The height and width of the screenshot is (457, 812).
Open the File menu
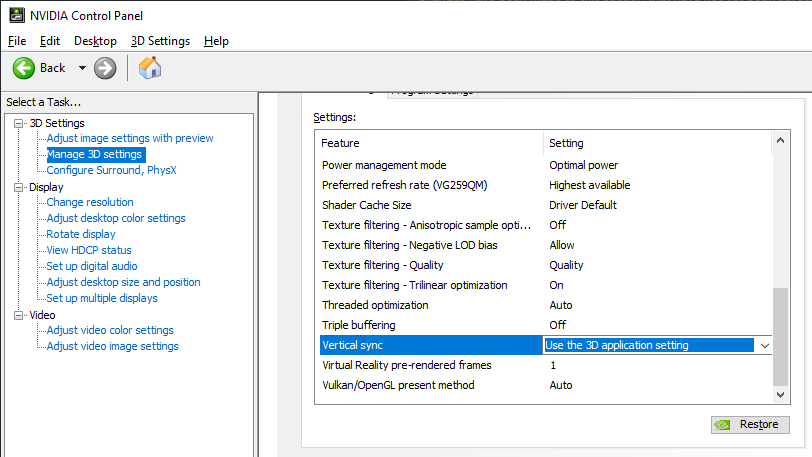[x=17, y=41]
